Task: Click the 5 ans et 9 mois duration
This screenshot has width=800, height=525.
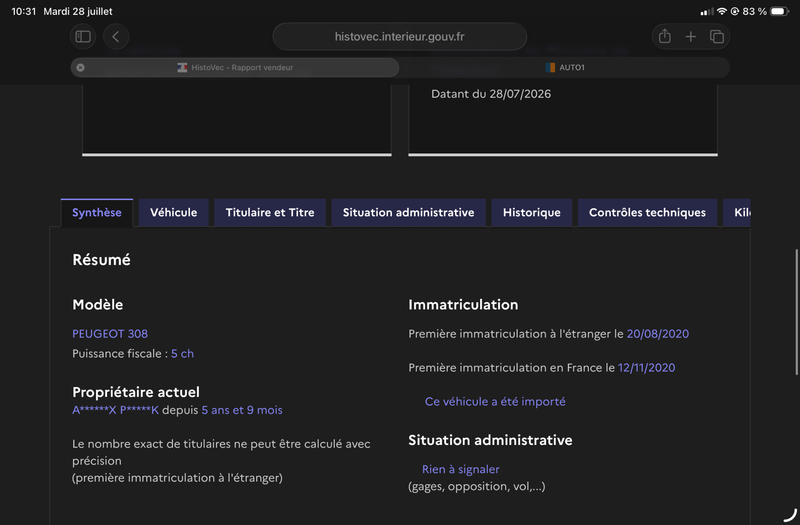Action: 242,410
